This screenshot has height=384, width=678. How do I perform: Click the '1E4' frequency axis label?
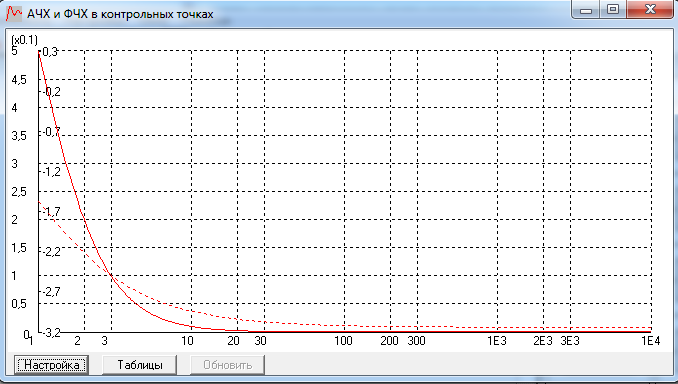tap(651, 341)
